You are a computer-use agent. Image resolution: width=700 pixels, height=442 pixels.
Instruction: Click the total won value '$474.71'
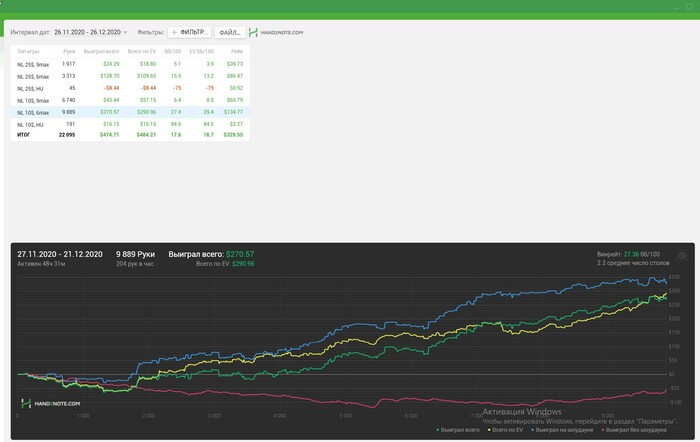pyautogui.click(x=109, y=134)
